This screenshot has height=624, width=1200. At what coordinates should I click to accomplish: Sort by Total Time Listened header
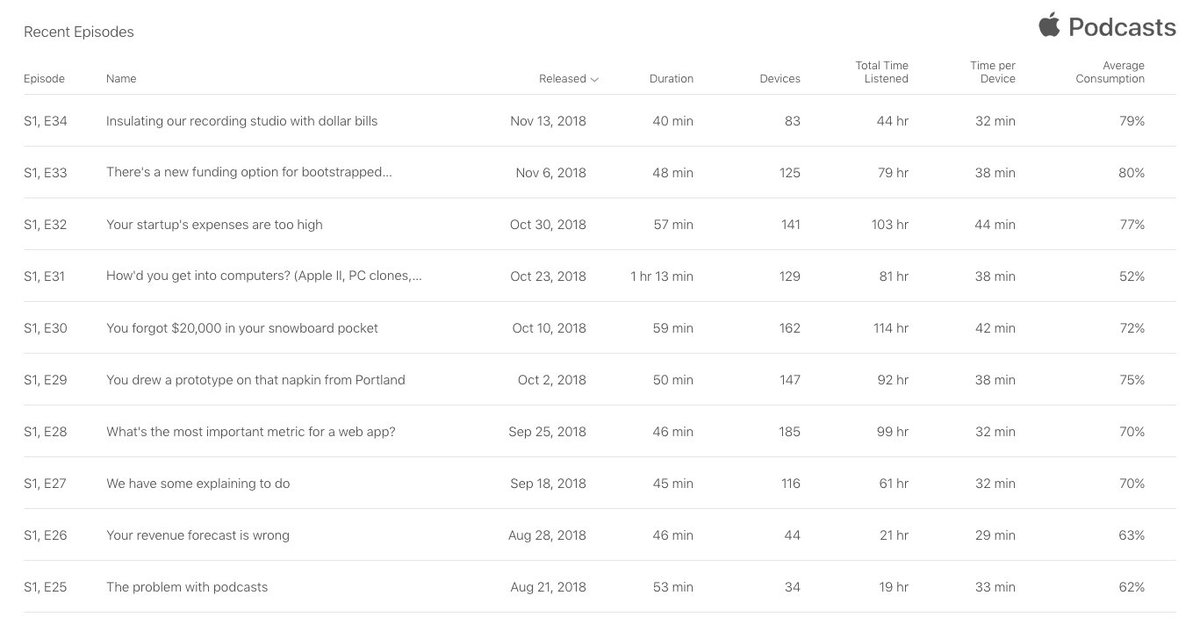click(882, 72)
